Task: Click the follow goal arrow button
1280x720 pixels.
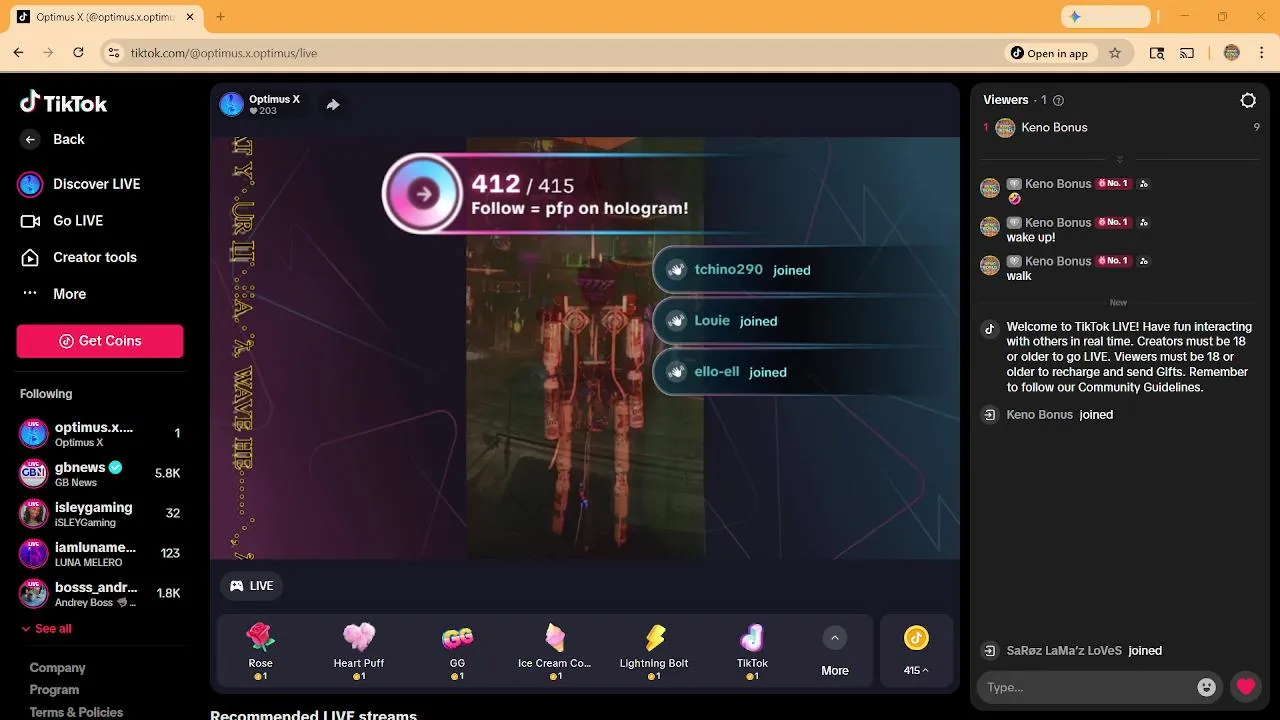Action: 424,194
